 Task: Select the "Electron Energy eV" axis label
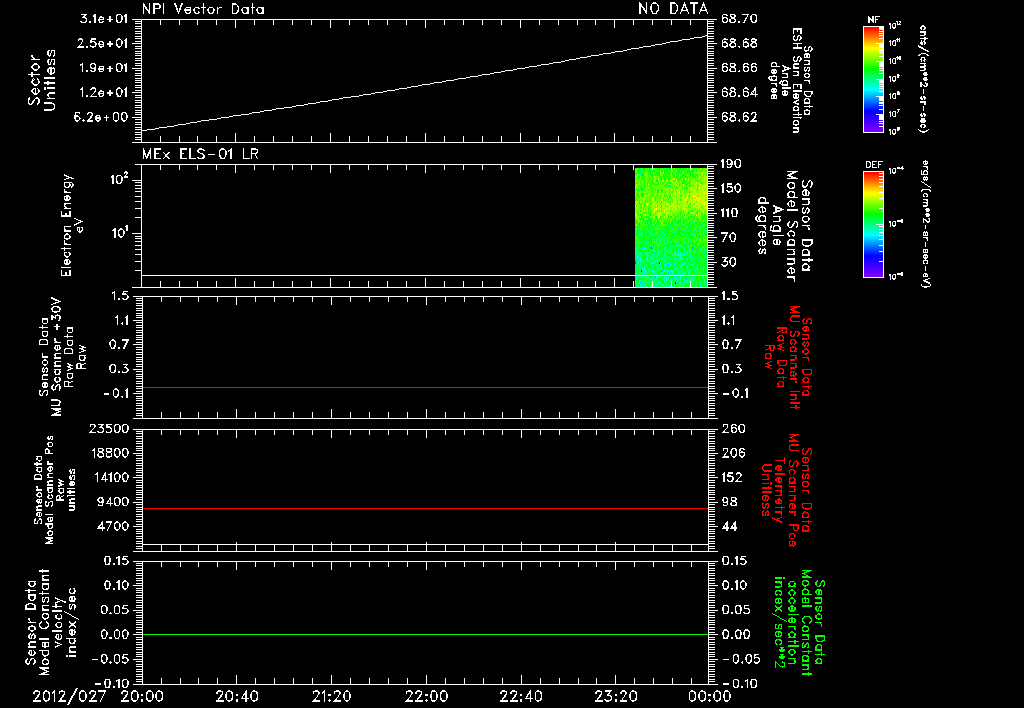[72, 225]
